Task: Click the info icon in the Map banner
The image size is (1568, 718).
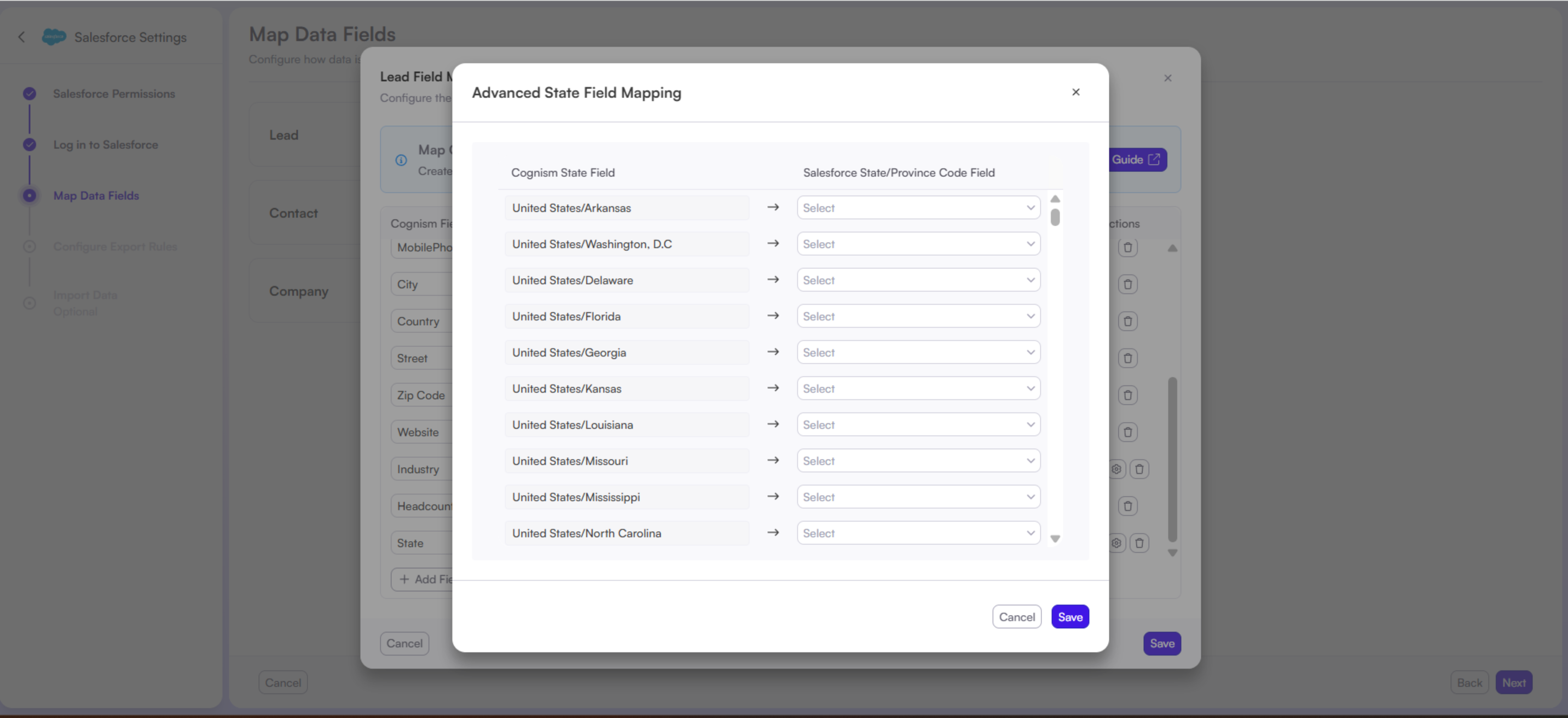Action: 401,160
